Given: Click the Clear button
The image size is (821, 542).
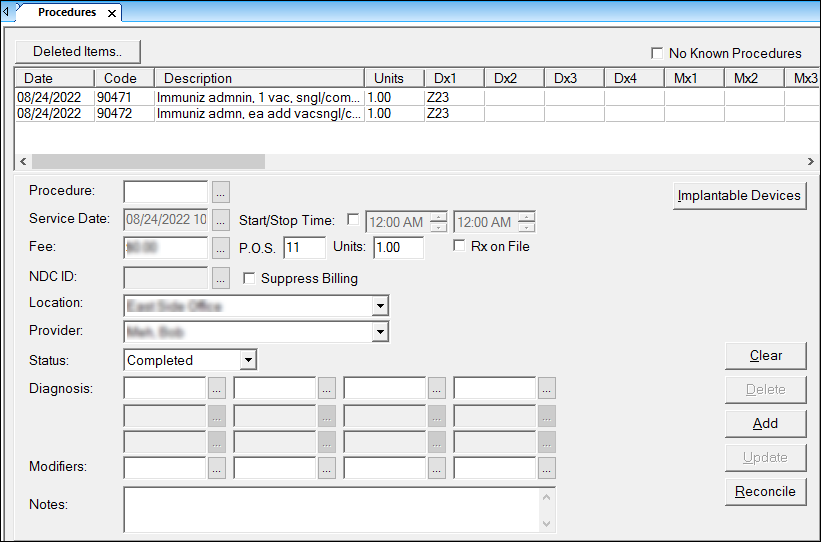Looking at the screenshot, I should [x=765, y=356].
